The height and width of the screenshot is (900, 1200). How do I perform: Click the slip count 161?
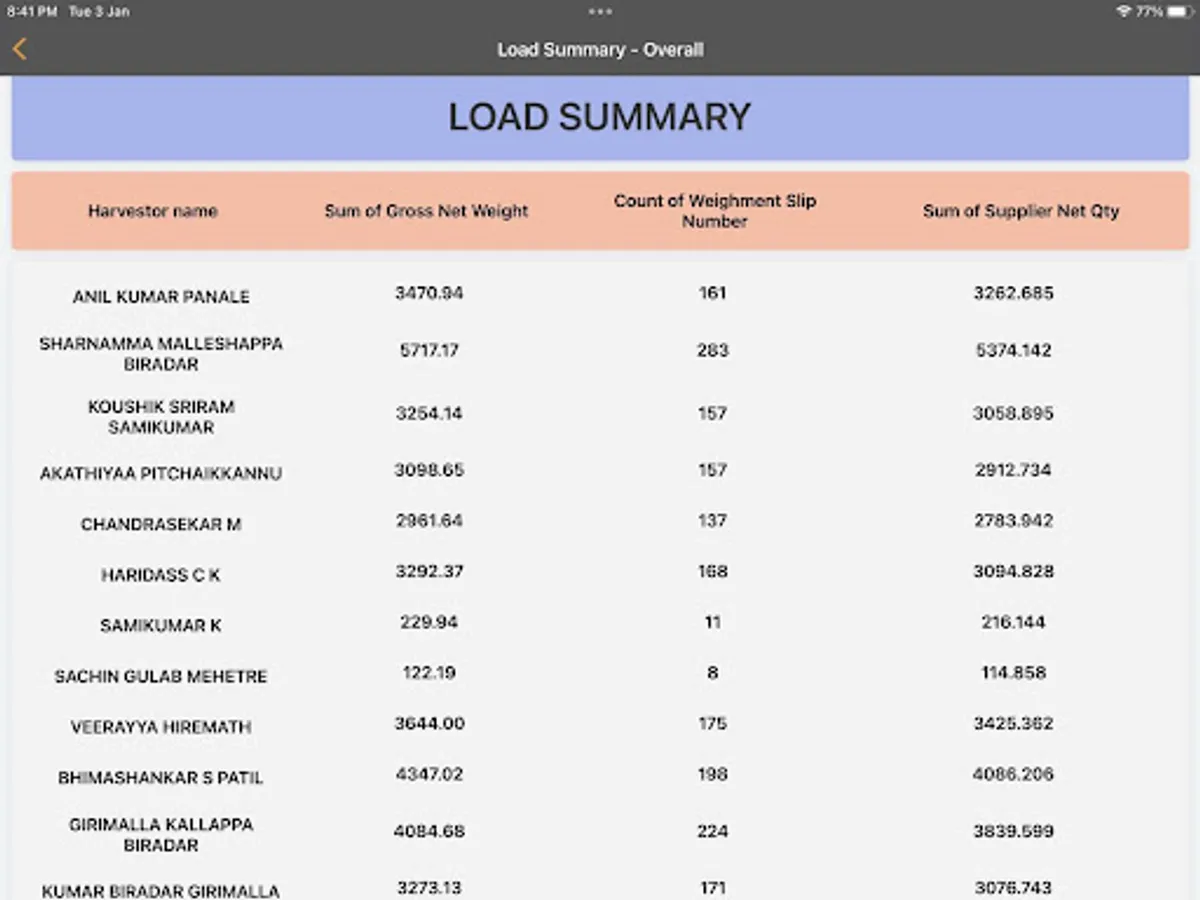click(712, 293)
